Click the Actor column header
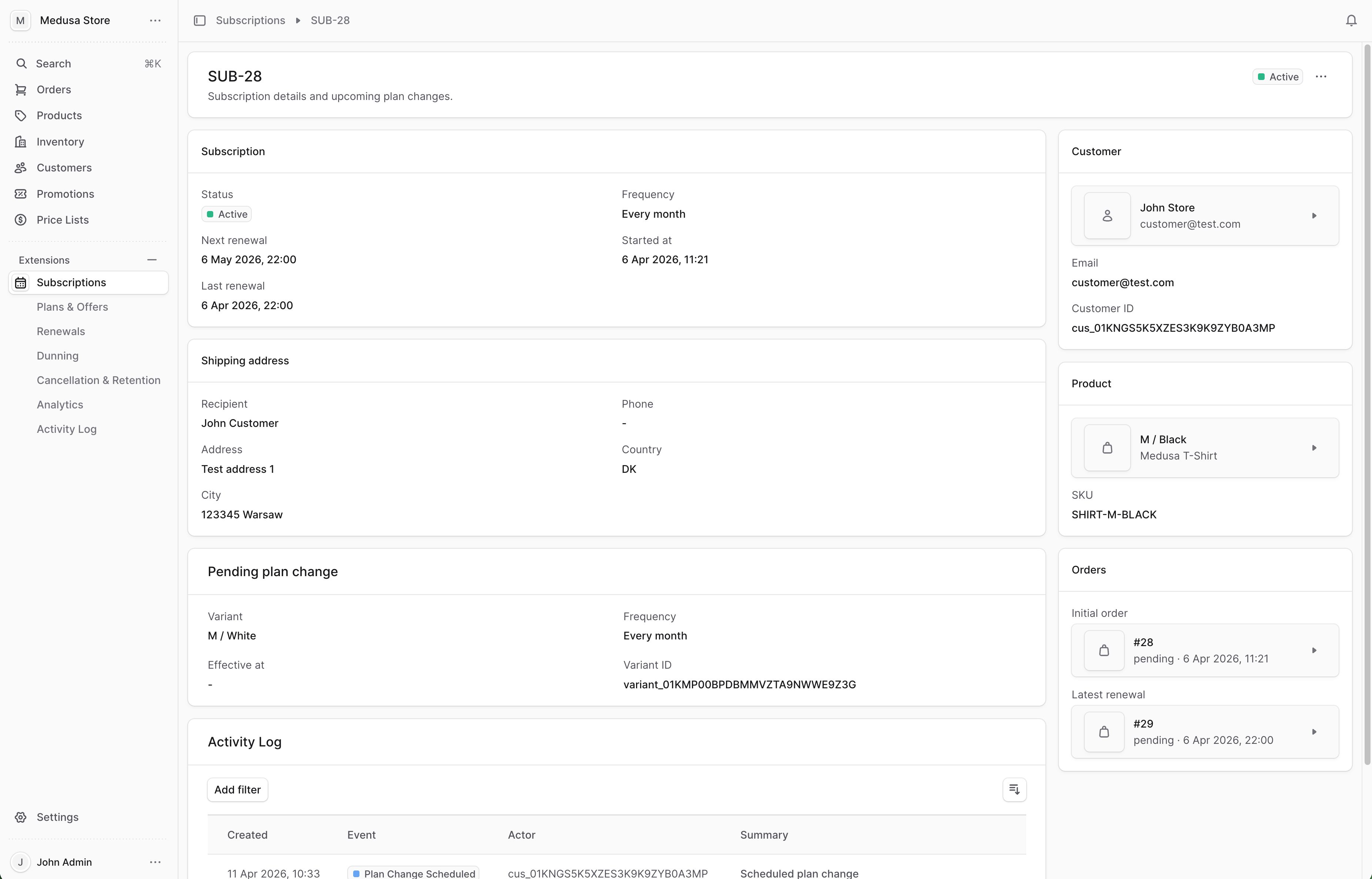 [x=522, y=835]
